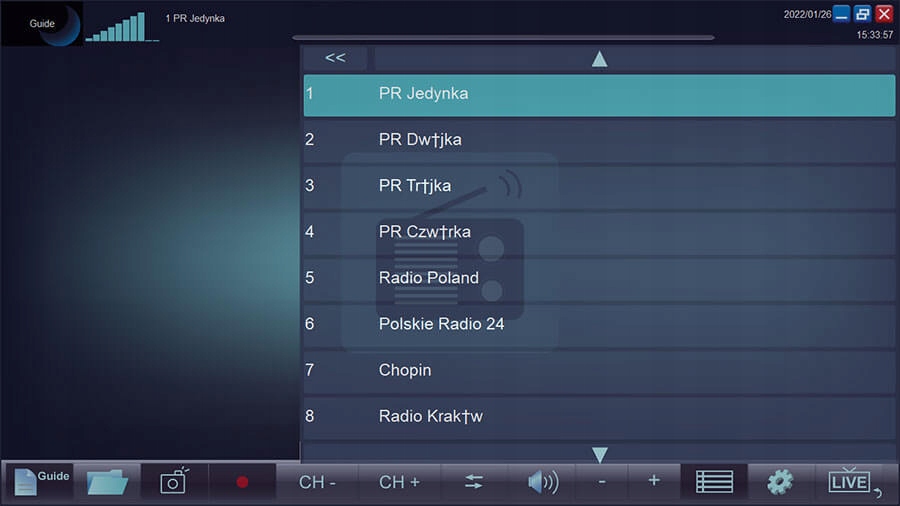Viewport: 900px width, 506px height.
Task: Select channel 5 Radio Poland
Action: pos(599,278)
